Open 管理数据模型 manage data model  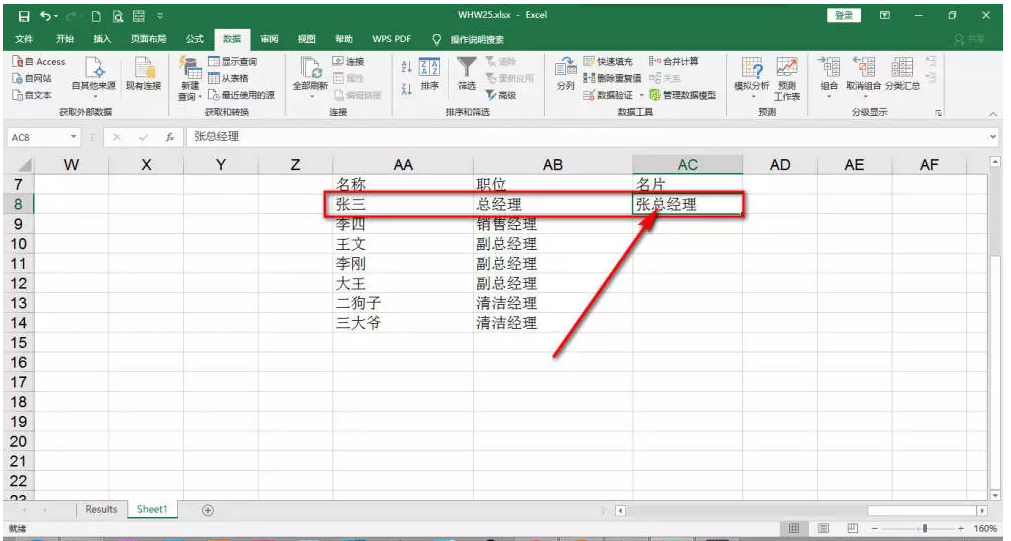pyautogui.click(x=683, y=95)
